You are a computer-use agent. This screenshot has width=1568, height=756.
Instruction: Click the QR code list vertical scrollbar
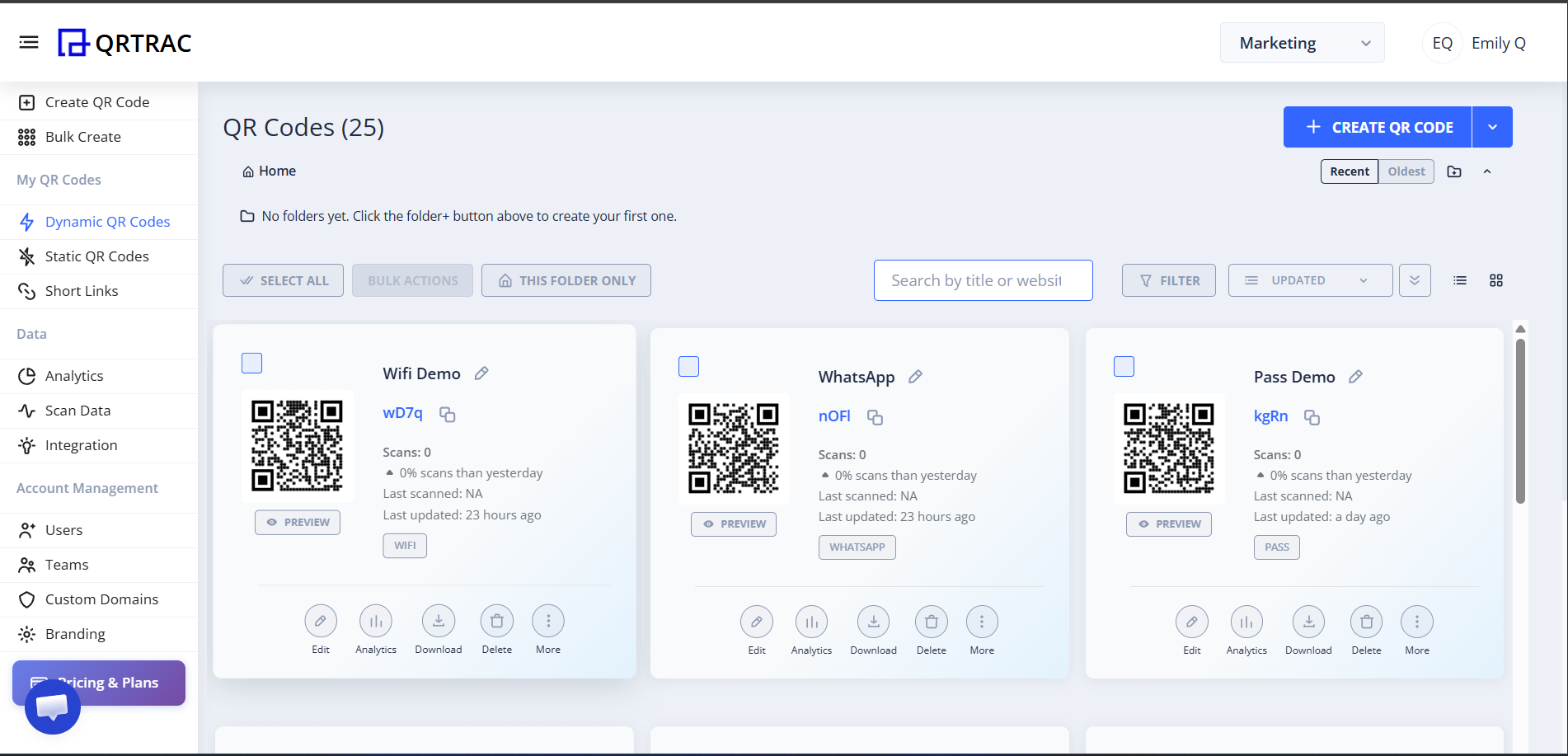coord(1520,420)
